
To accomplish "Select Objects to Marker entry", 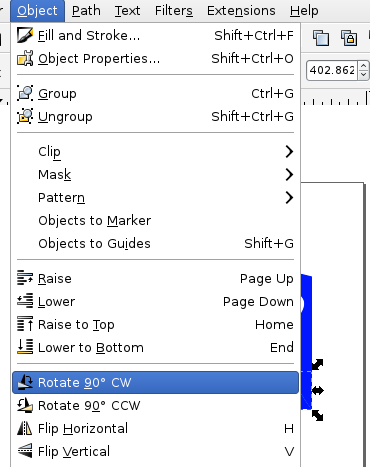I will (155, 221).
